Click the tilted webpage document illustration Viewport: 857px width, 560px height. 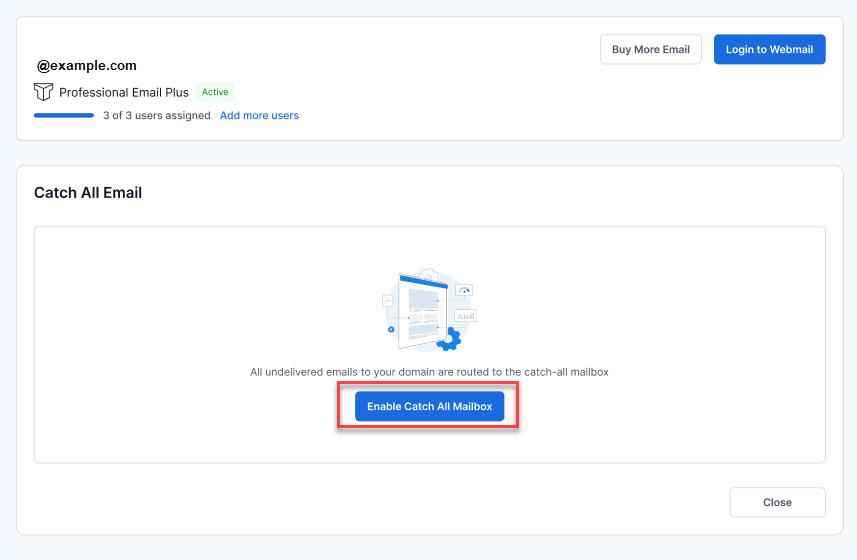(x=421, y=311)
